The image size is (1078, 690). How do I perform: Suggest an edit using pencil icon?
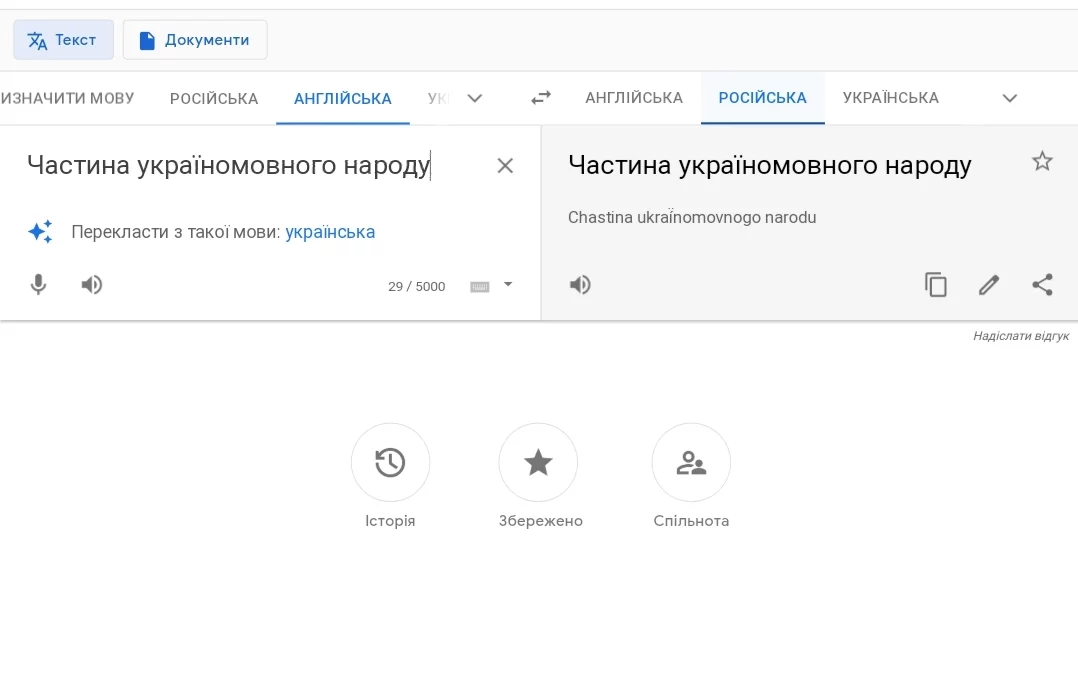[989, 285]
